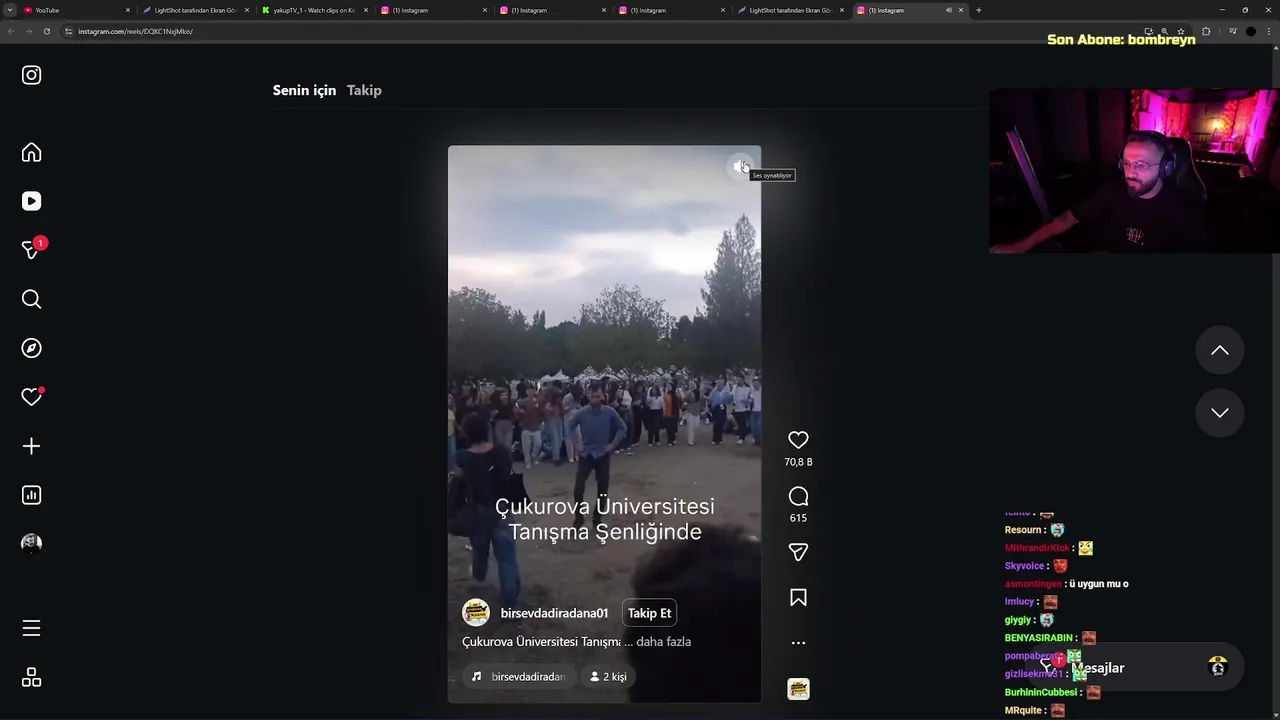Close the yakupTV_1 Watch clips tab

(366, 10)
